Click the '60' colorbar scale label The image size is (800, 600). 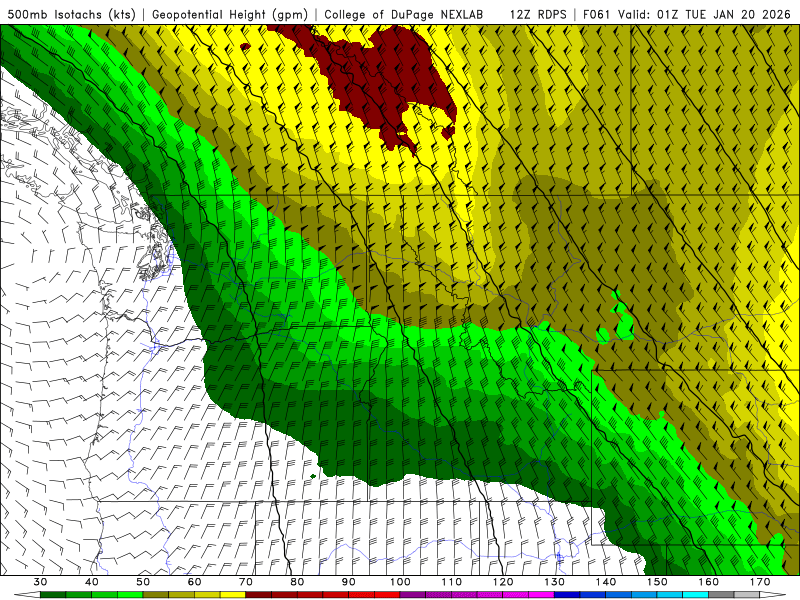194,582
